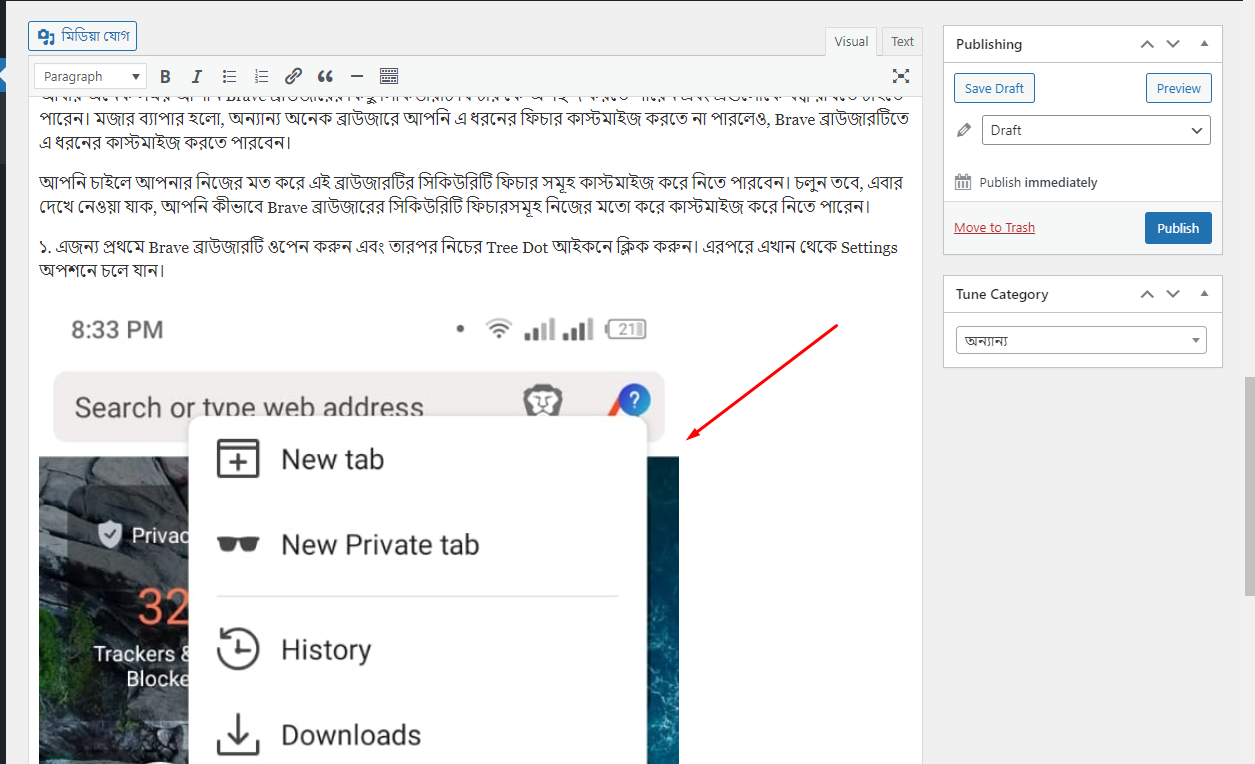Open the অন্যান্য category dropdown
Screen dimensions: 1255x764
tap(1081, 340)
